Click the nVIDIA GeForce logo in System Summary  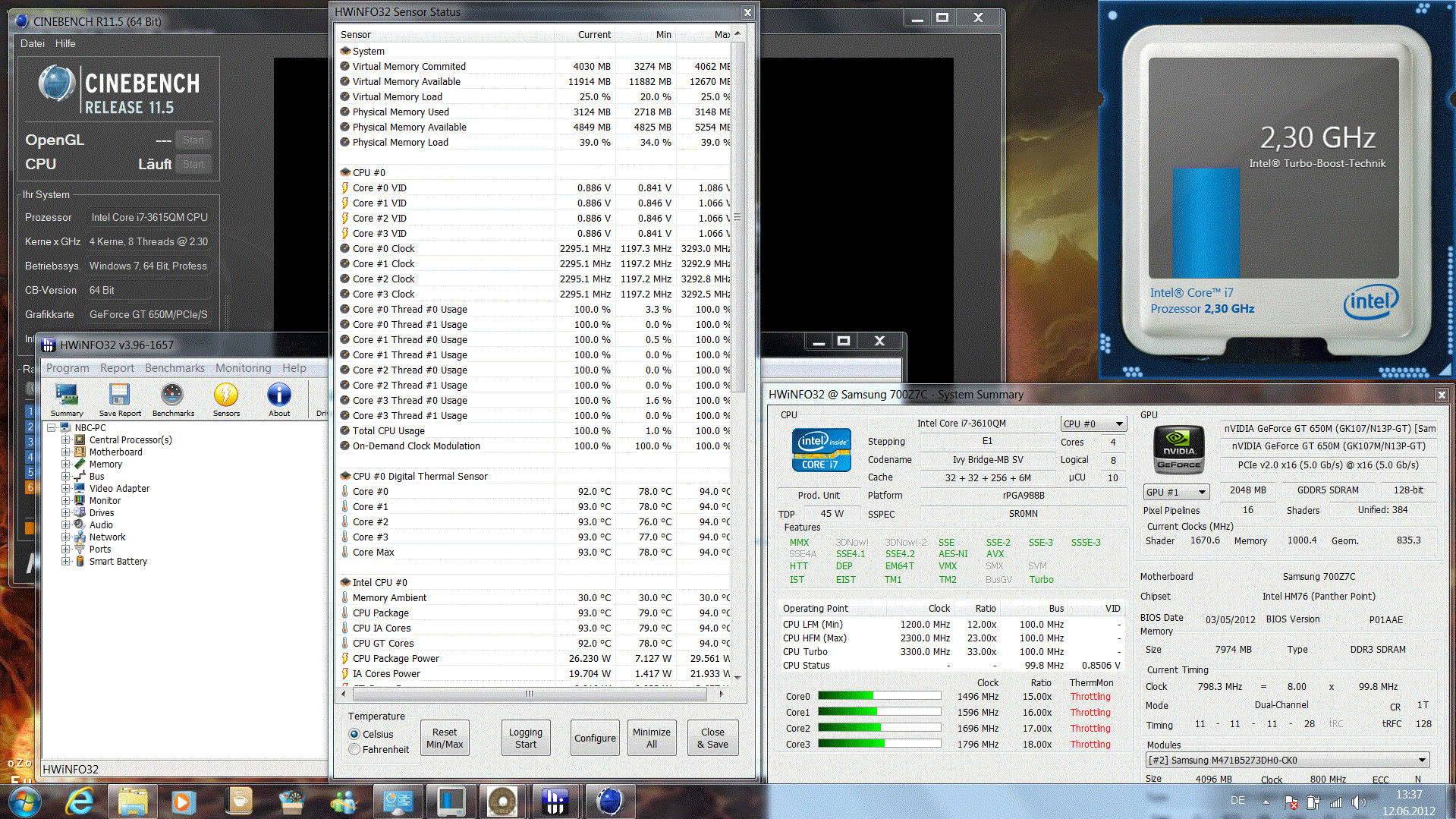1179,450
